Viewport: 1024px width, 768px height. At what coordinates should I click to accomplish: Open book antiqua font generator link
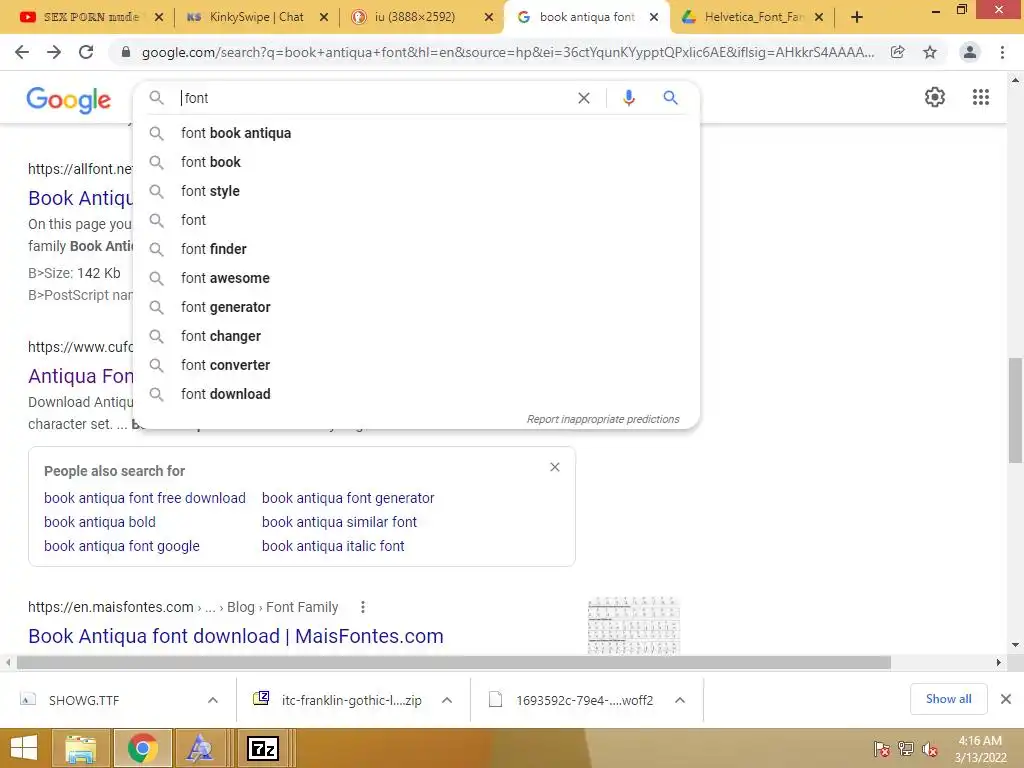click(x=348, y=498)
